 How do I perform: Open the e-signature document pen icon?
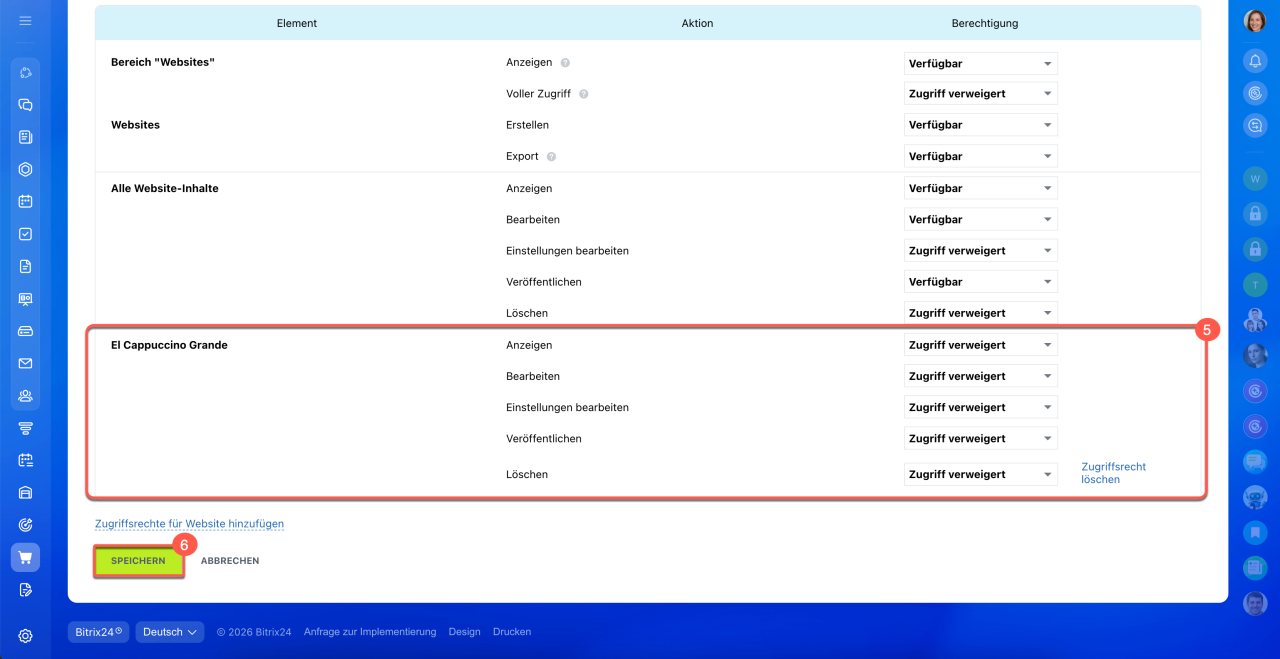pyautogui.click(x=25, y=590)
